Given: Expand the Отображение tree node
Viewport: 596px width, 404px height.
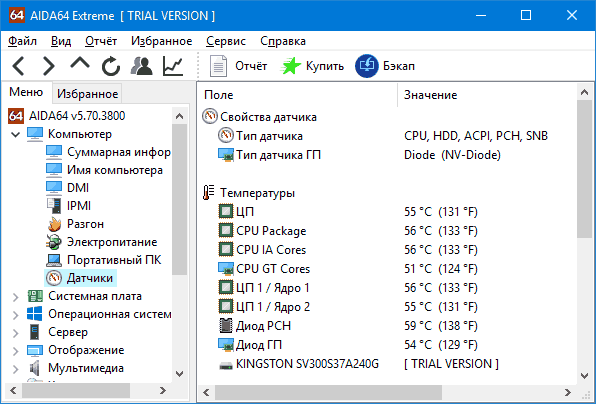Looking at the screenshot, I should tap(16, 351).
